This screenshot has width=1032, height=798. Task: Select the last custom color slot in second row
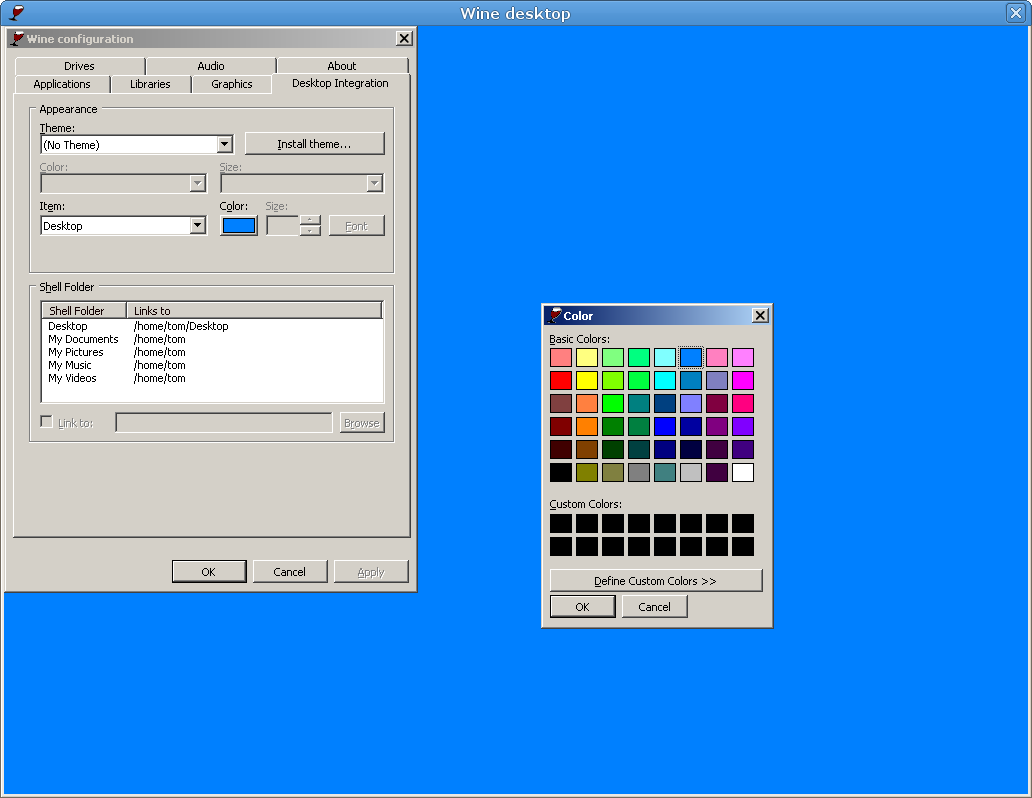pos(742,546)
